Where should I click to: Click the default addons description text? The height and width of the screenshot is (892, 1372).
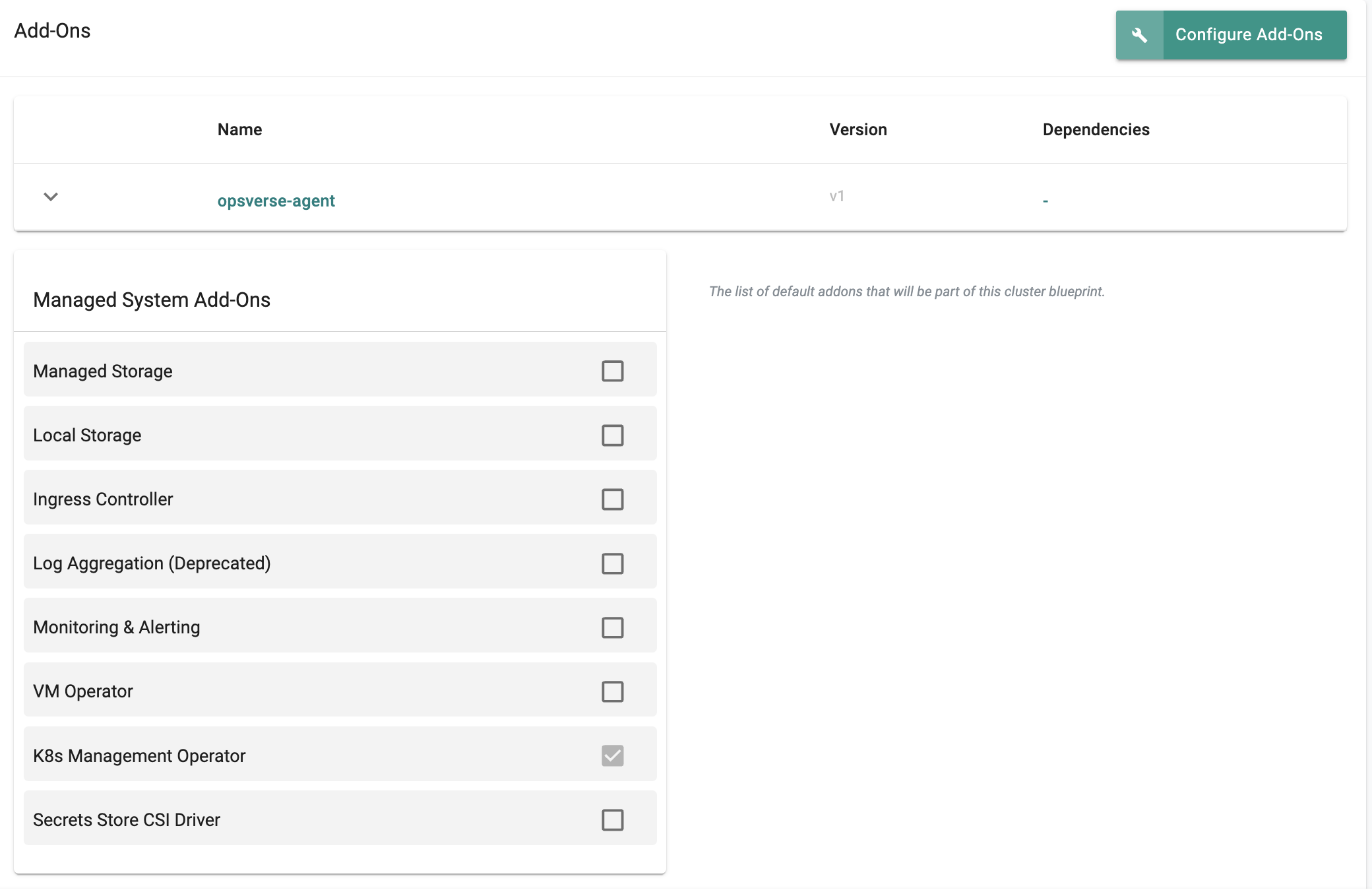click(x=906, y=292)
